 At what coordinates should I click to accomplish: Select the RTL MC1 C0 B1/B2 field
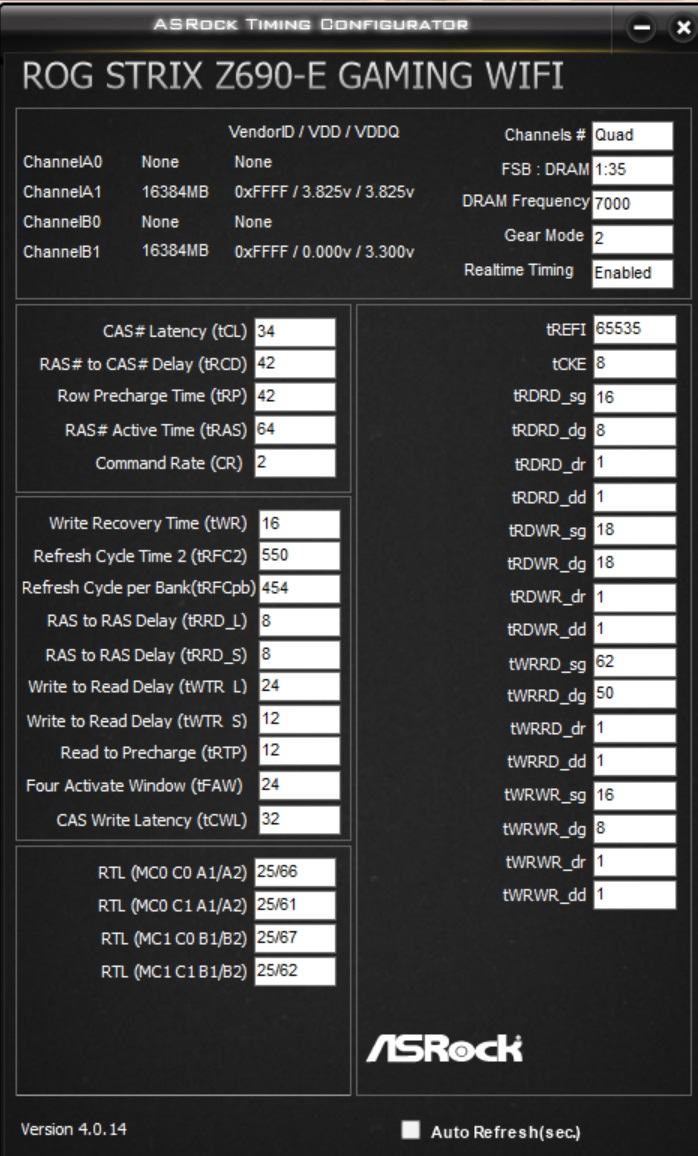click(295, 938)
